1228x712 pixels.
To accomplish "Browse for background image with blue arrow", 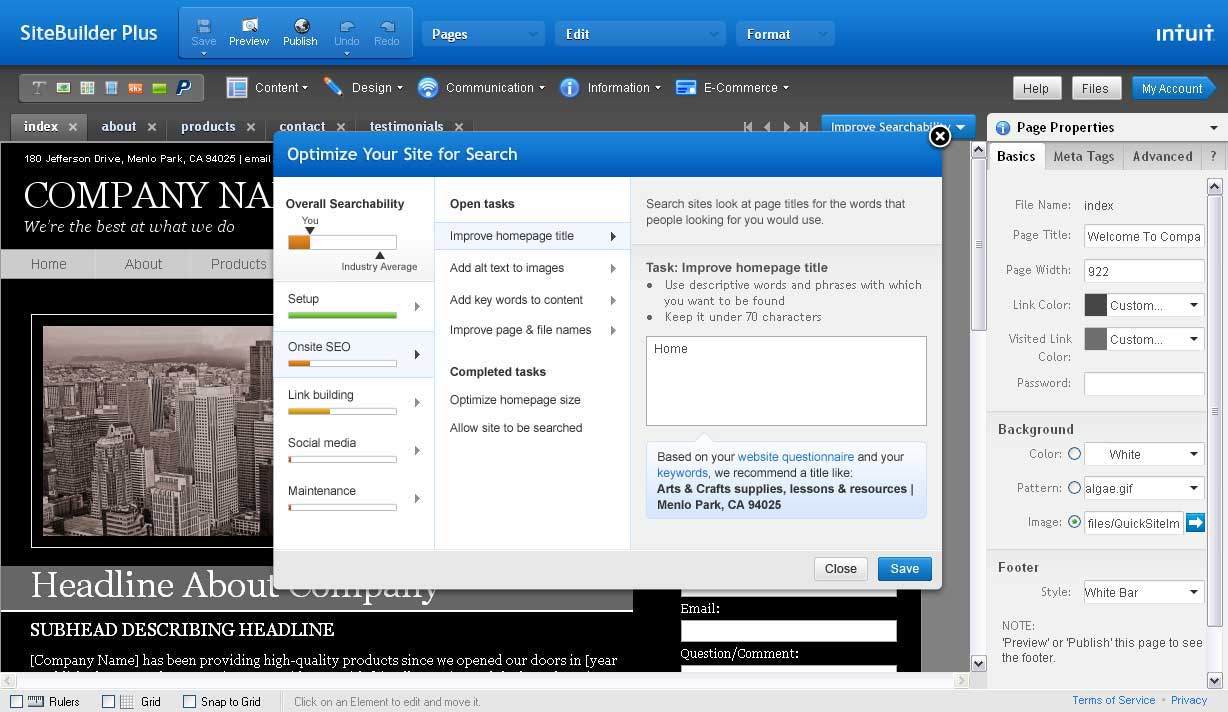I will click(1195, 522).
